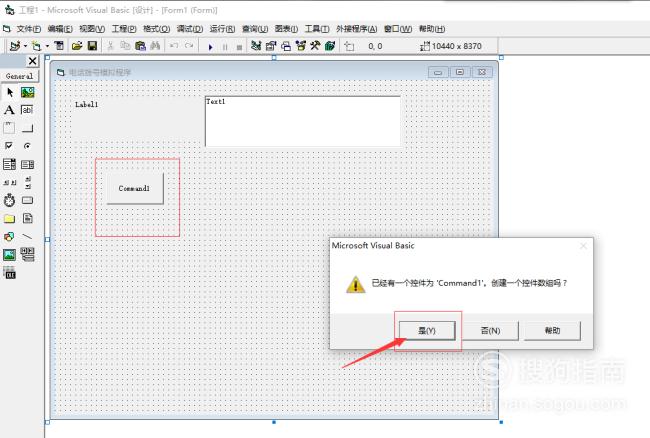Open the 编辑(E) menu

click(x=60, y=29)
